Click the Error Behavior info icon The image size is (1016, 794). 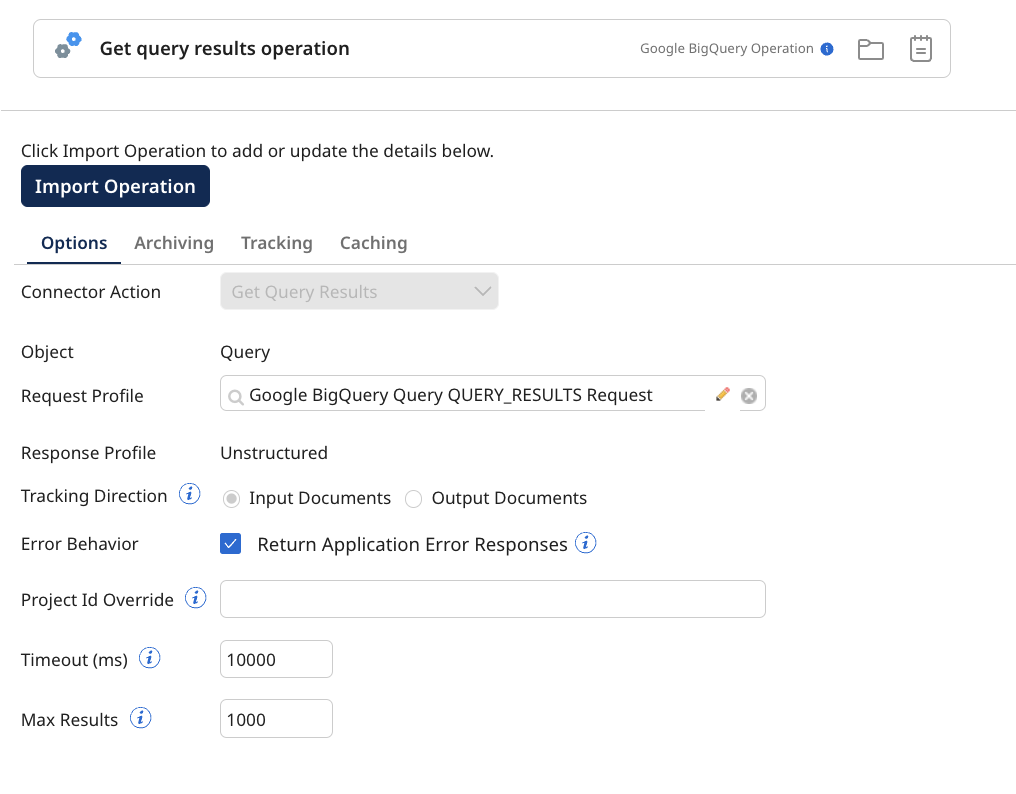pyautogui.click(x=586, y=543)
